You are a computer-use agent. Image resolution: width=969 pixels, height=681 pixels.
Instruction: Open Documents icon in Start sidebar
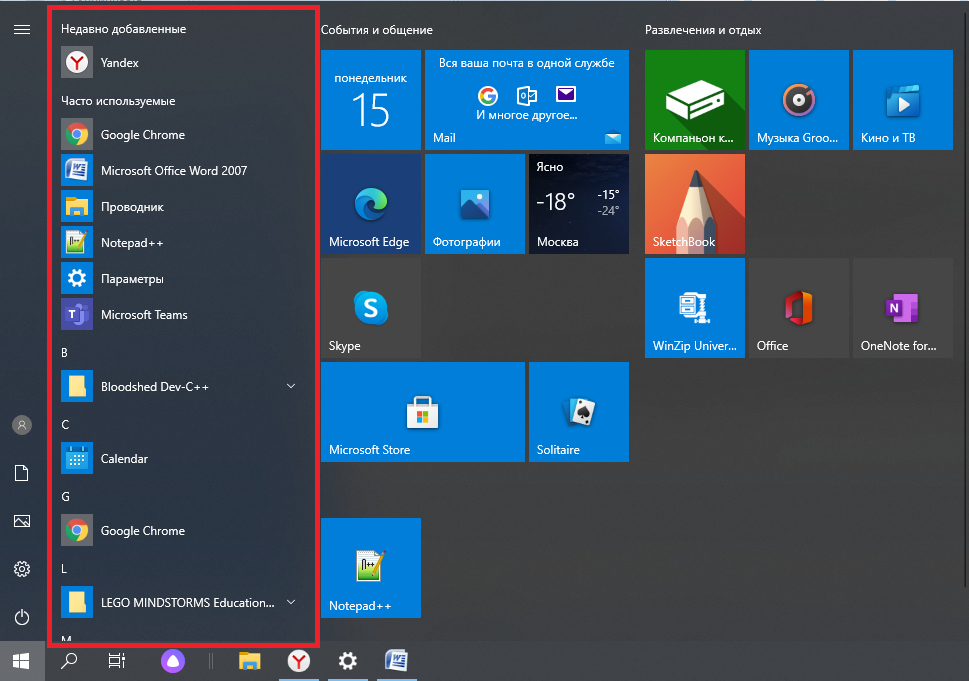[x=22, y=473]
